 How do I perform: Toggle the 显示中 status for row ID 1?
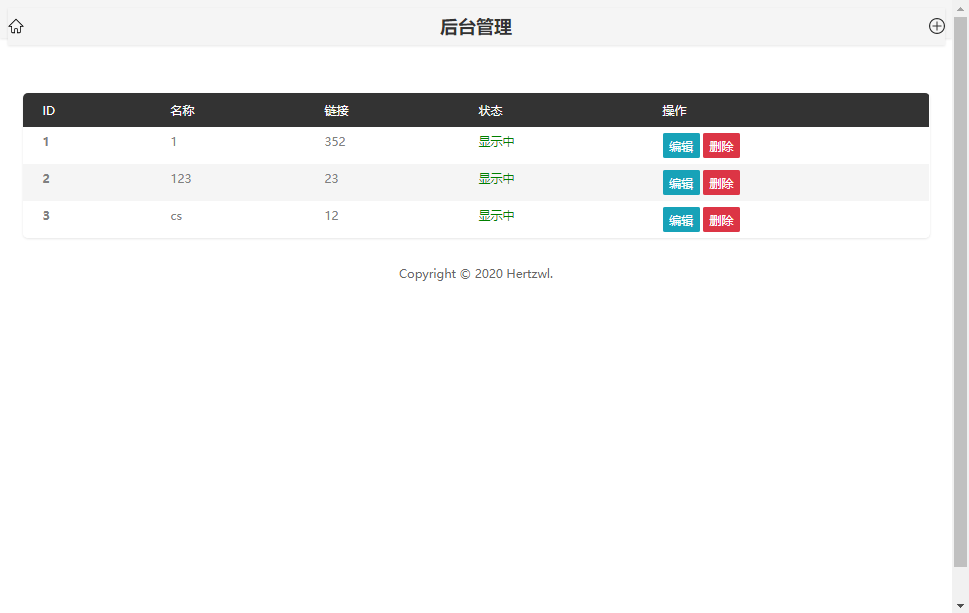coord(496,141)
